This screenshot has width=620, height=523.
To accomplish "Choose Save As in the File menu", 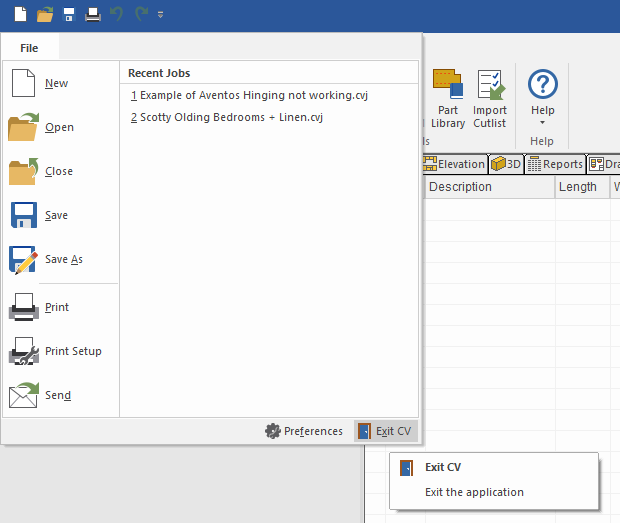I will tap(24, 260).
